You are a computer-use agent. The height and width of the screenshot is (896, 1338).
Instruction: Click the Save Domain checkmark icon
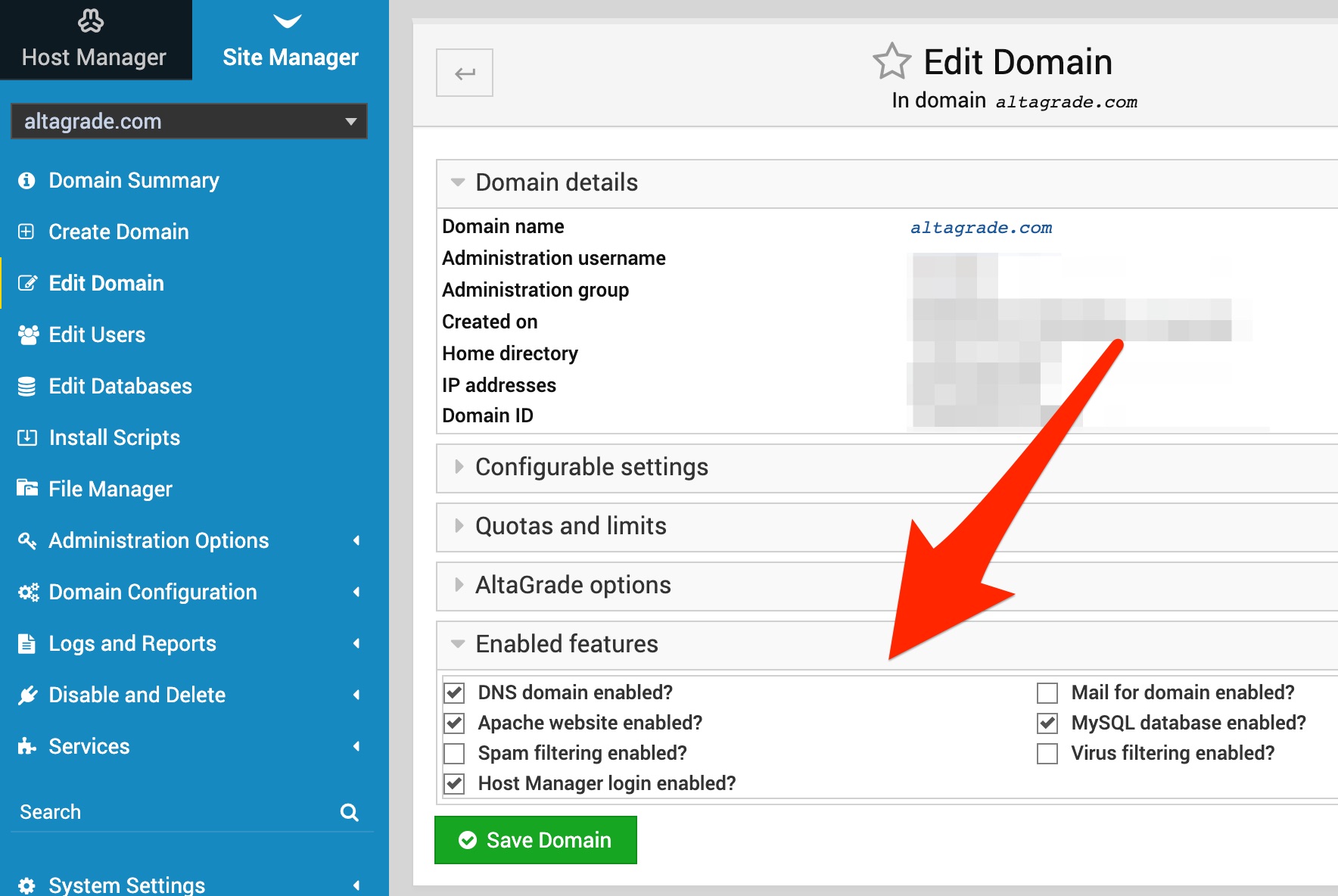coord(468,840)
